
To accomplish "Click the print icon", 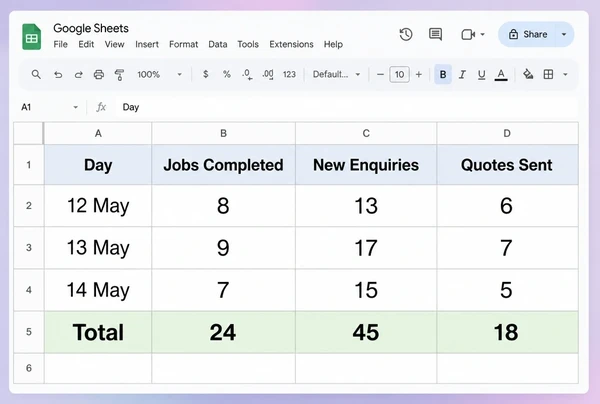I will coord(99,75).
